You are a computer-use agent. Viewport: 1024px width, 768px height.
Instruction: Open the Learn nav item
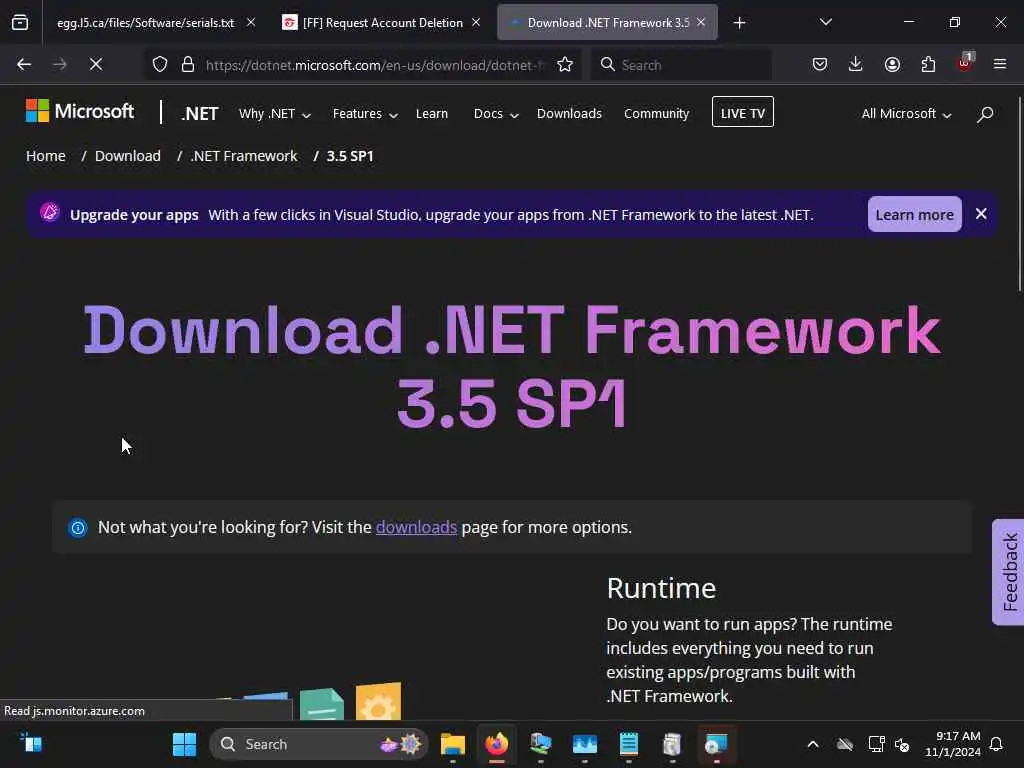click(432, 114)
